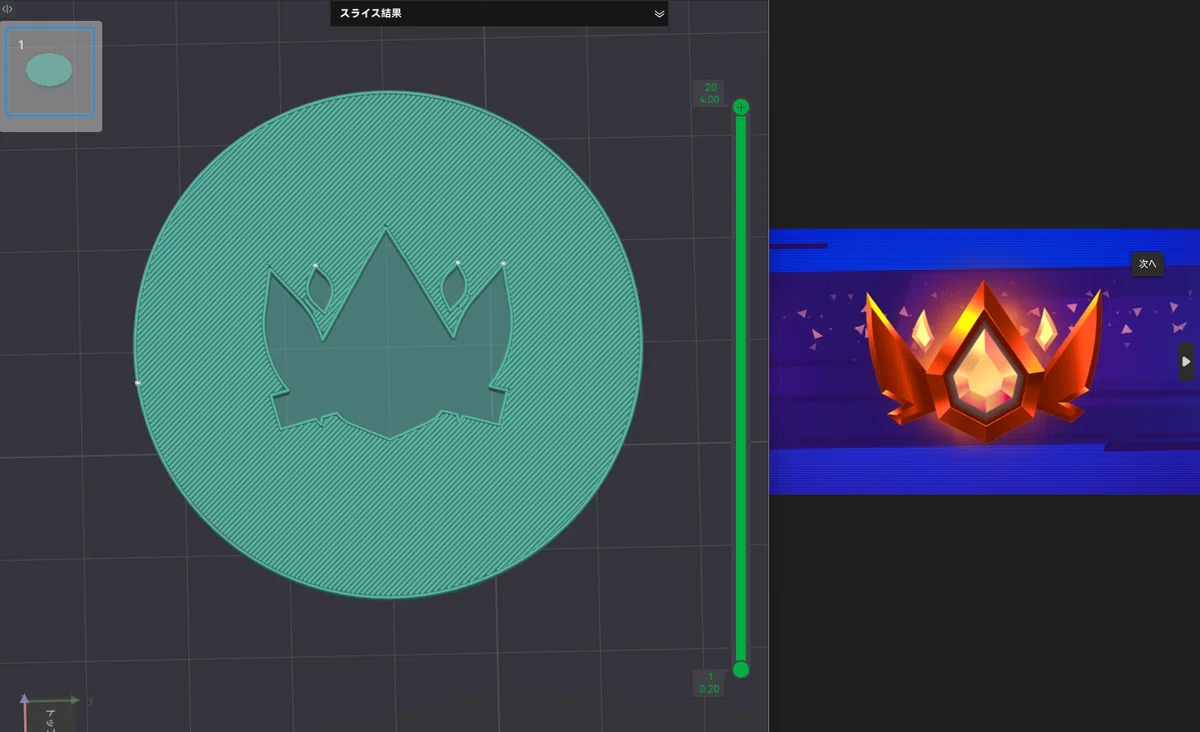Screen dimensions: 1200x732
Task: Collapse the plate list using the top-left arrows icon
Action: pos(7,9)
